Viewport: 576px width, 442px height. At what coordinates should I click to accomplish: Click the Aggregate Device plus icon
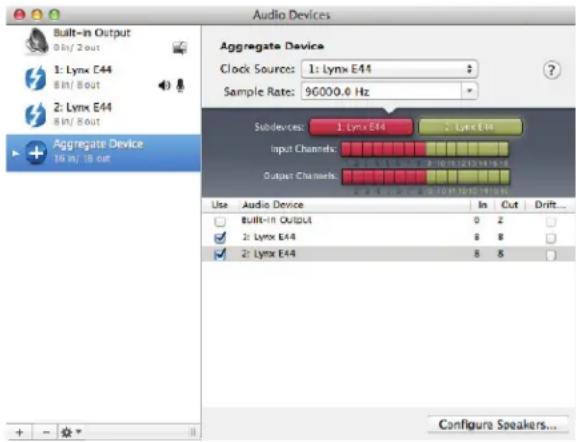pyautogui.click(x=36, y=152)
